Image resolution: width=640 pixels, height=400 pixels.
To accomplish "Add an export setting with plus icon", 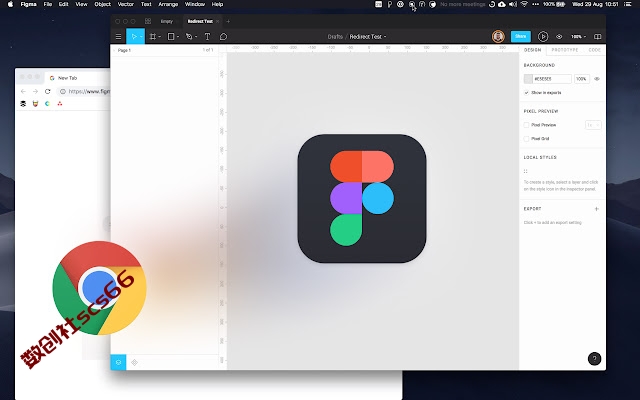I will tap(596, 209).
